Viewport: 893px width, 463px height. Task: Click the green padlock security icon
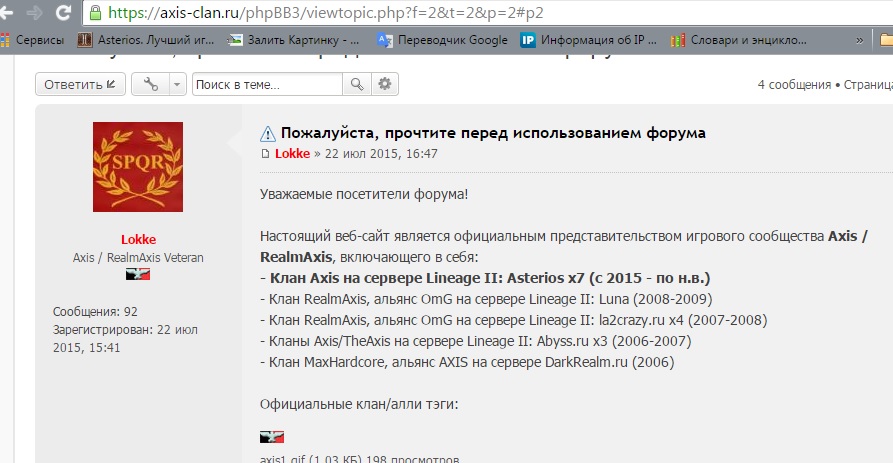pyautogui.click(x=96, y=13)
